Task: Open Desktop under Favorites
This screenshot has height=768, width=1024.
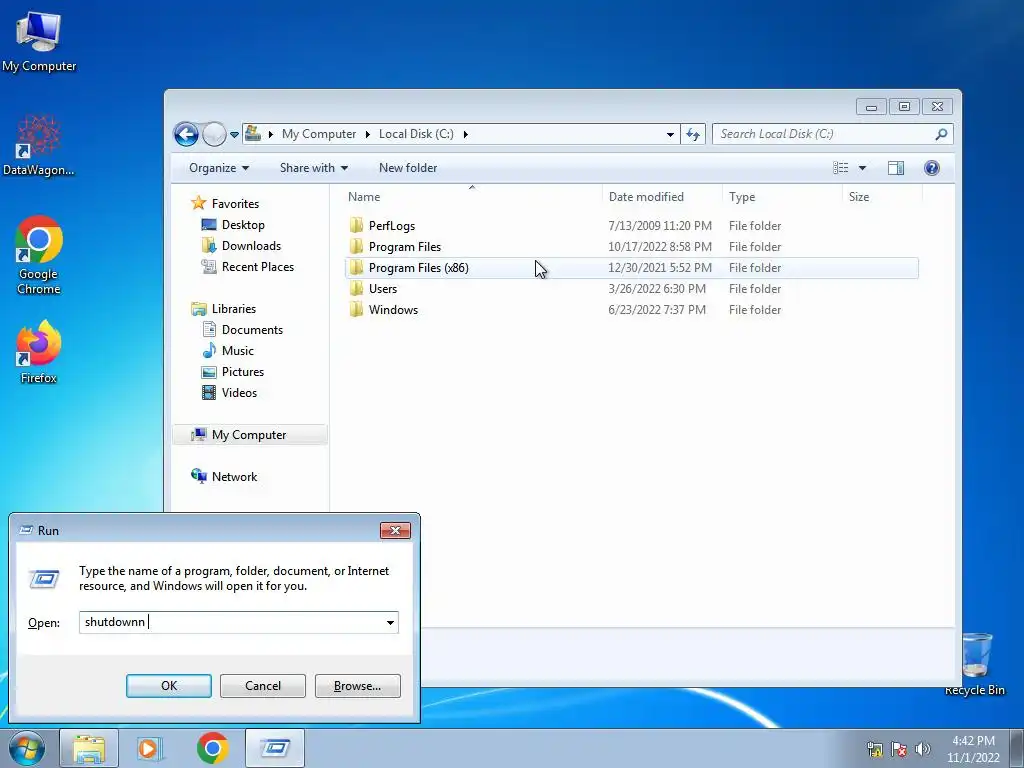Action: point(243,225)
